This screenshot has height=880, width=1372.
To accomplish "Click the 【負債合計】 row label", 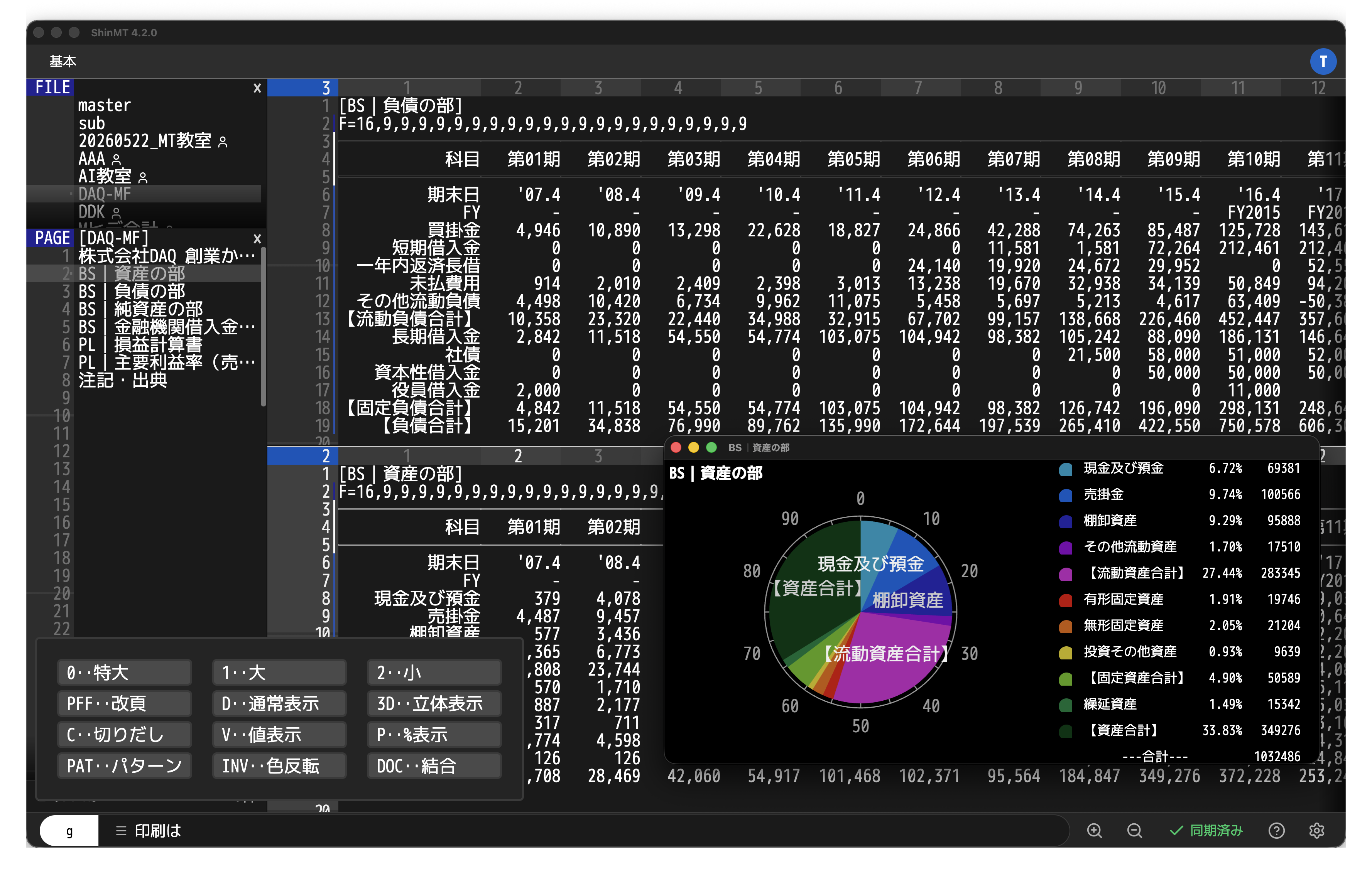I will [x=427, y=426].
